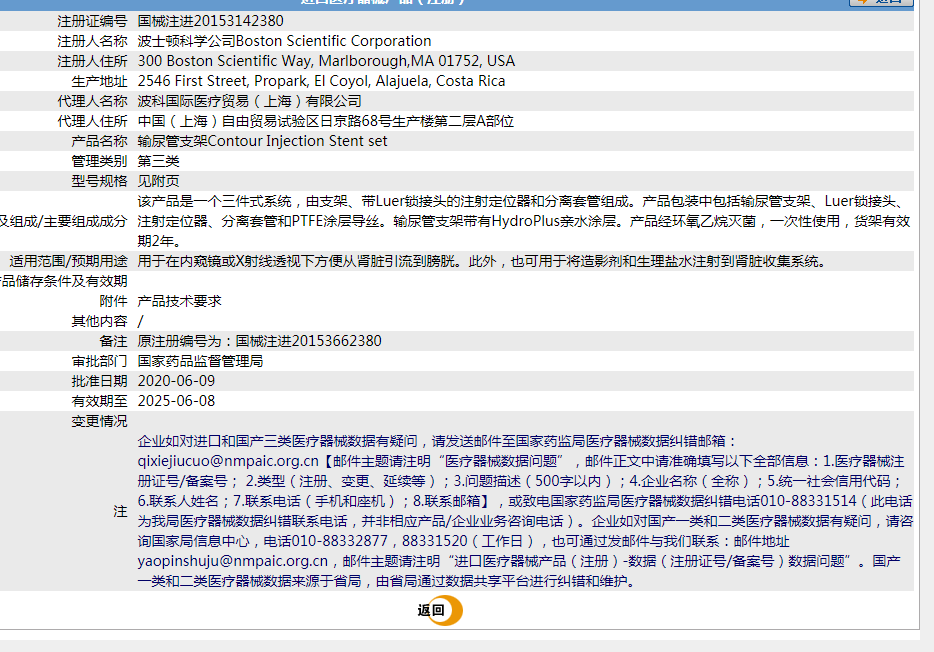Click the 注册人住所 label
This screenshot has width=934, height=652.
pos(92,61)
